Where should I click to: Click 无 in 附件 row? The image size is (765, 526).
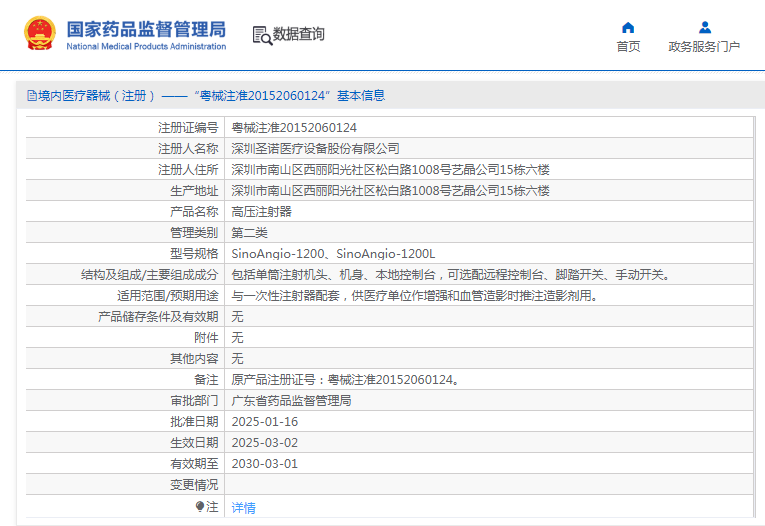237,338
